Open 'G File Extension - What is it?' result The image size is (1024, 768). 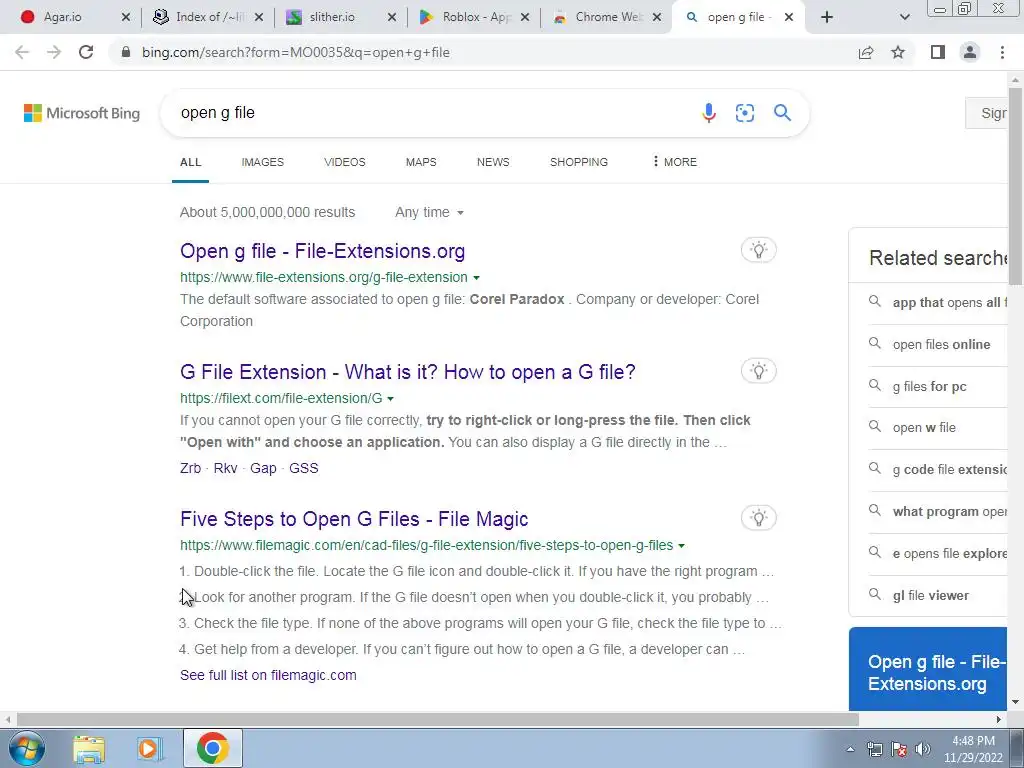(x=408, y=372)
